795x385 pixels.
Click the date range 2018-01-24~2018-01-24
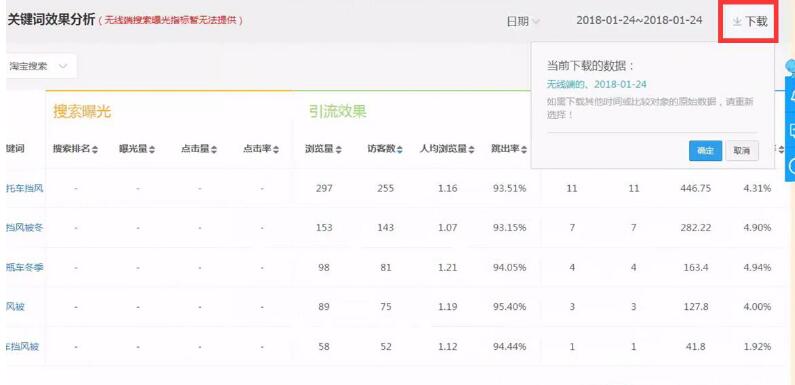[639, 20]
